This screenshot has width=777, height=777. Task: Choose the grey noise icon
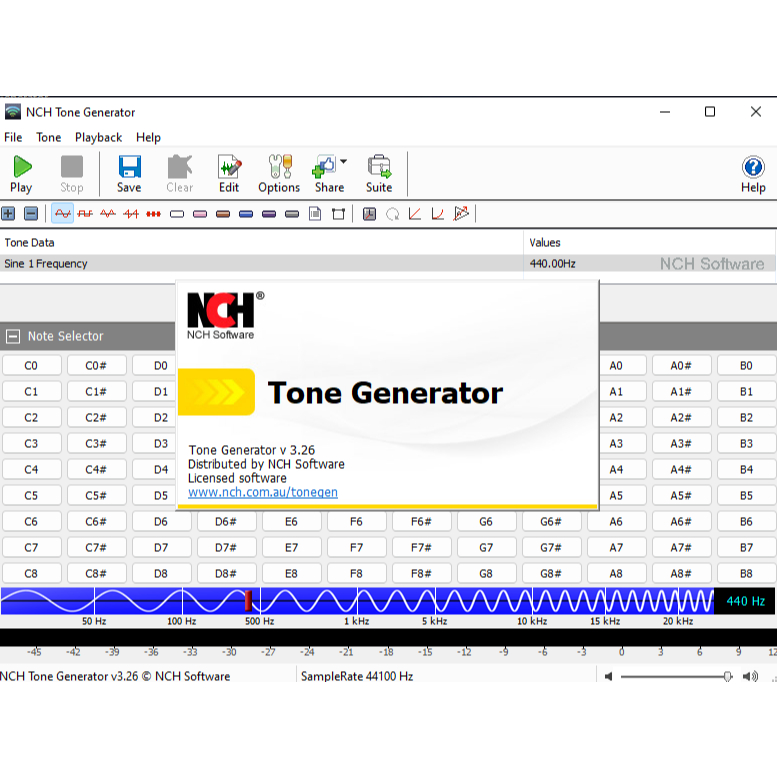[x=292, y=214]
